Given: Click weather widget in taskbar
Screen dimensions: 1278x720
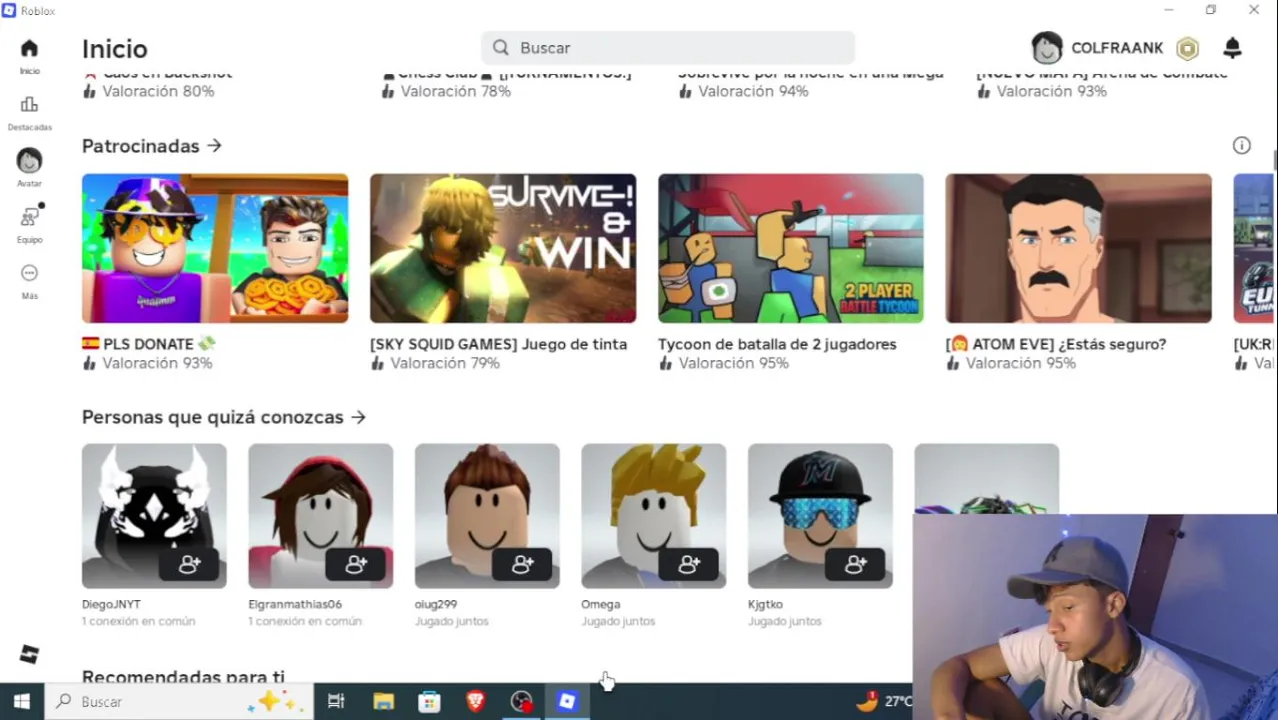Looking at the screenshot, I should pos(885,702).
